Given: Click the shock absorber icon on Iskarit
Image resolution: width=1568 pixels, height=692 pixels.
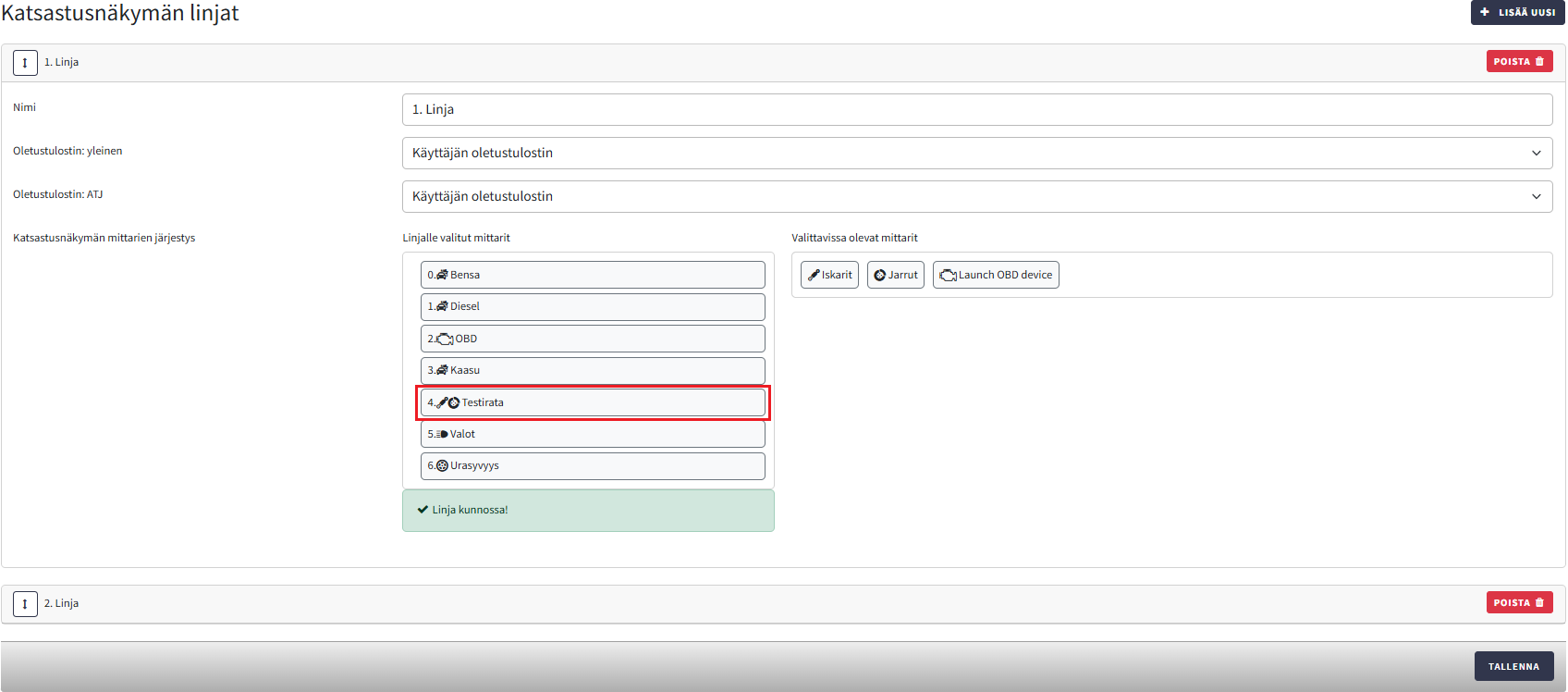Looking at the screenshot, I should 814,275.
